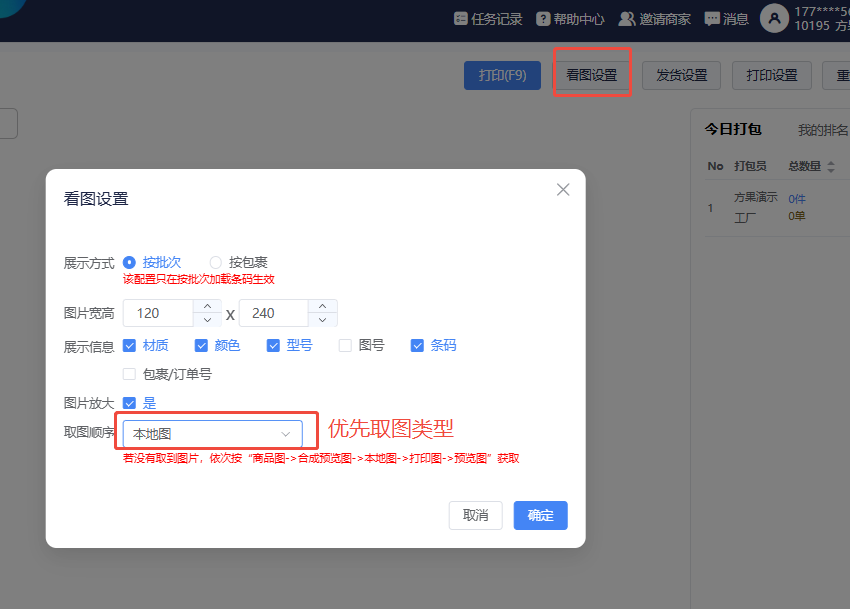The height and width of the screenshot is (609, 850).
Task: Click 确定 to confirm settings
Action: [540, 515]
